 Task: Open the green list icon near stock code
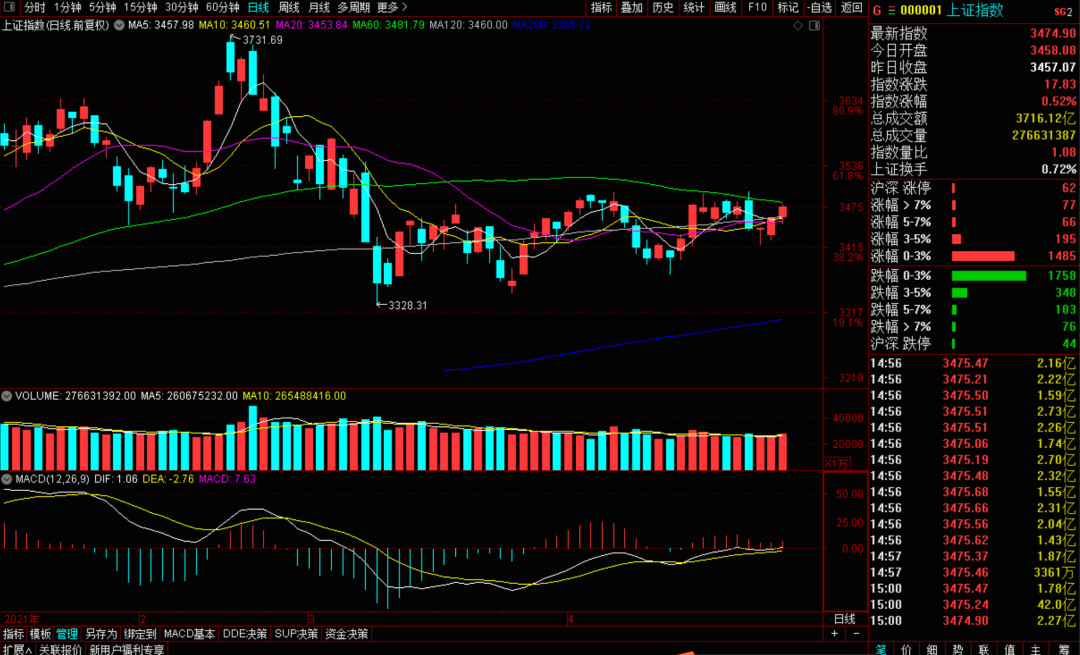(891, 10)
